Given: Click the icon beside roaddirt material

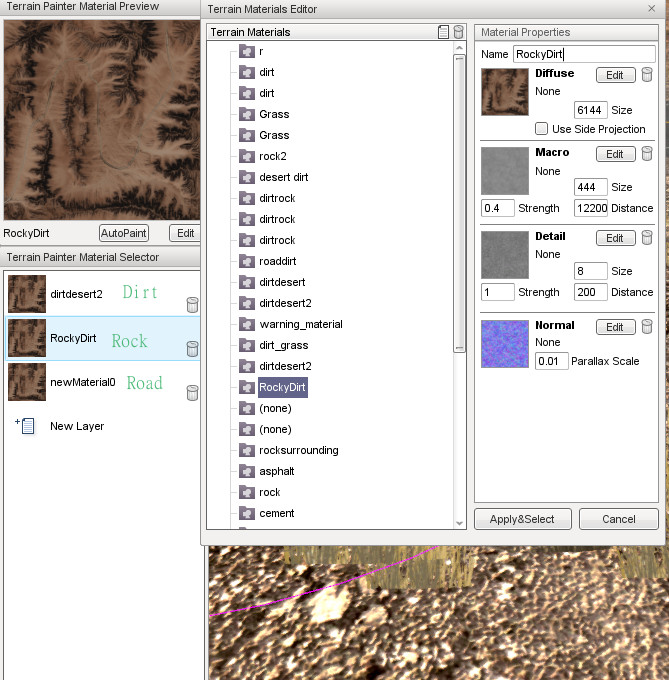Looking at the screenshot, I should tap(247, 261).
